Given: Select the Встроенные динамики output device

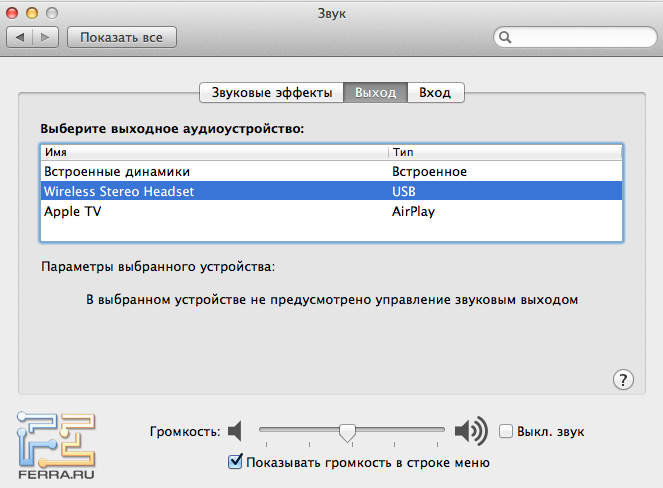Looking at the screenshot, I should [332, 172].
